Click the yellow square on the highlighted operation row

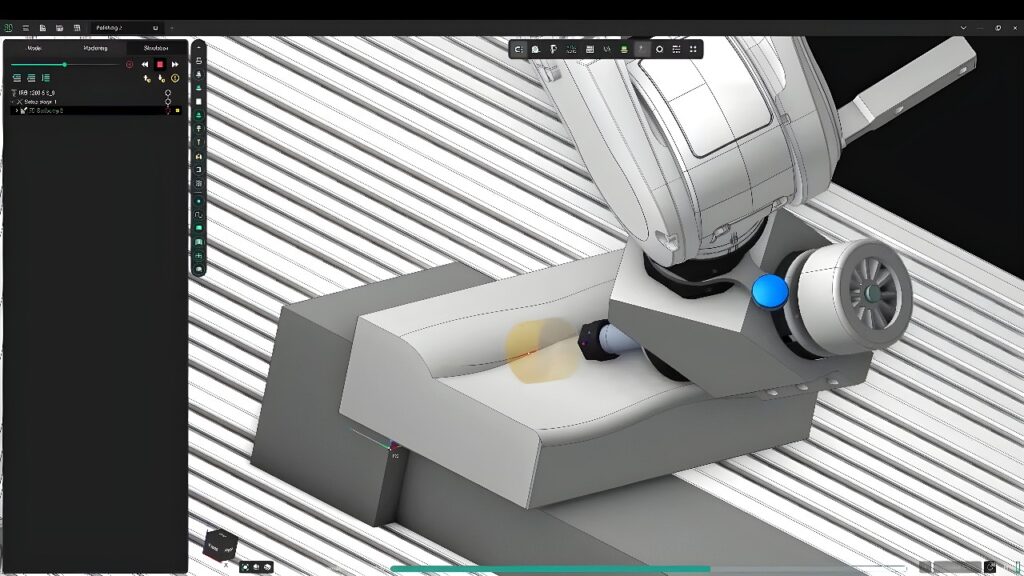178,111
